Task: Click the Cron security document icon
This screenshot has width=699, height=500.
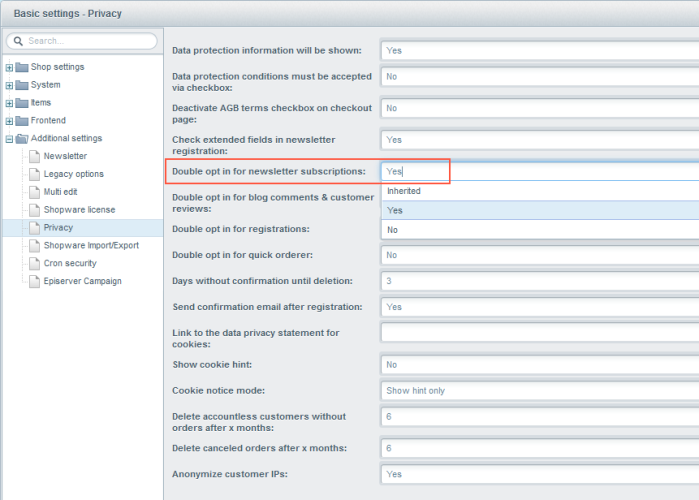Action: click(x=34, y=263)
